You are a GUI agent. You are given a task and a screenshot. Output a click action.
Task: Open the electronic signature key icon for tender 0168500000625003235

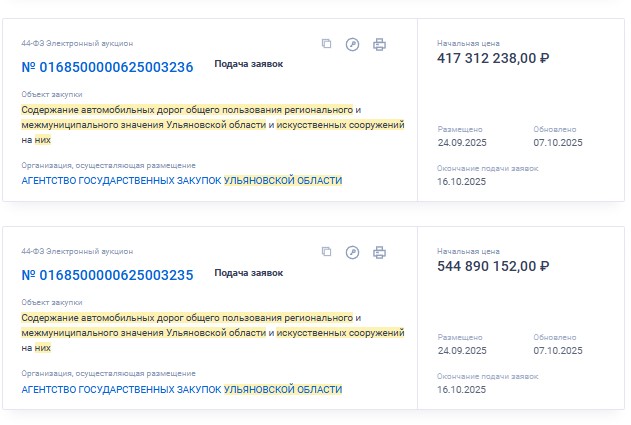(x=352, y=252)
